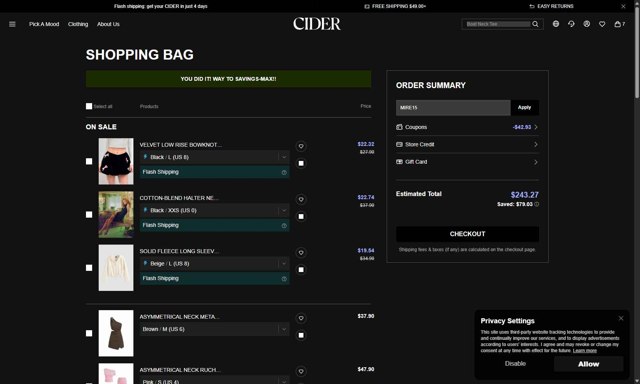Remove Cotton-Blend Halter item from bag

click(301, 216)
